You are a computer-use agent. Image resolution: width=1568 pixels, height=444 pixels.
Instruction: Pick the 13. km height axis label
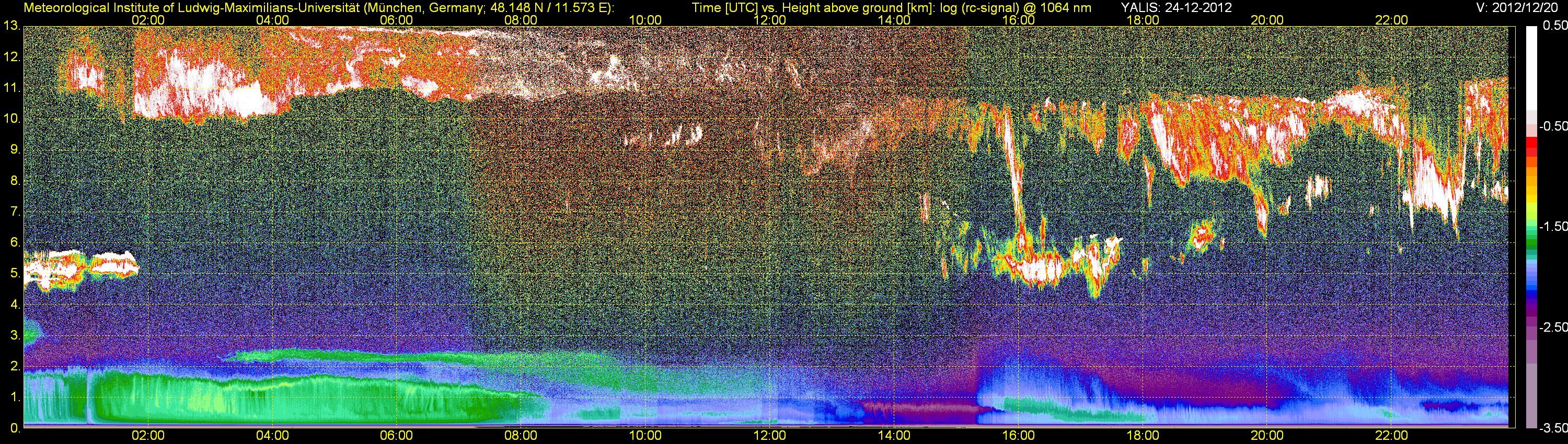click(11, 26)
